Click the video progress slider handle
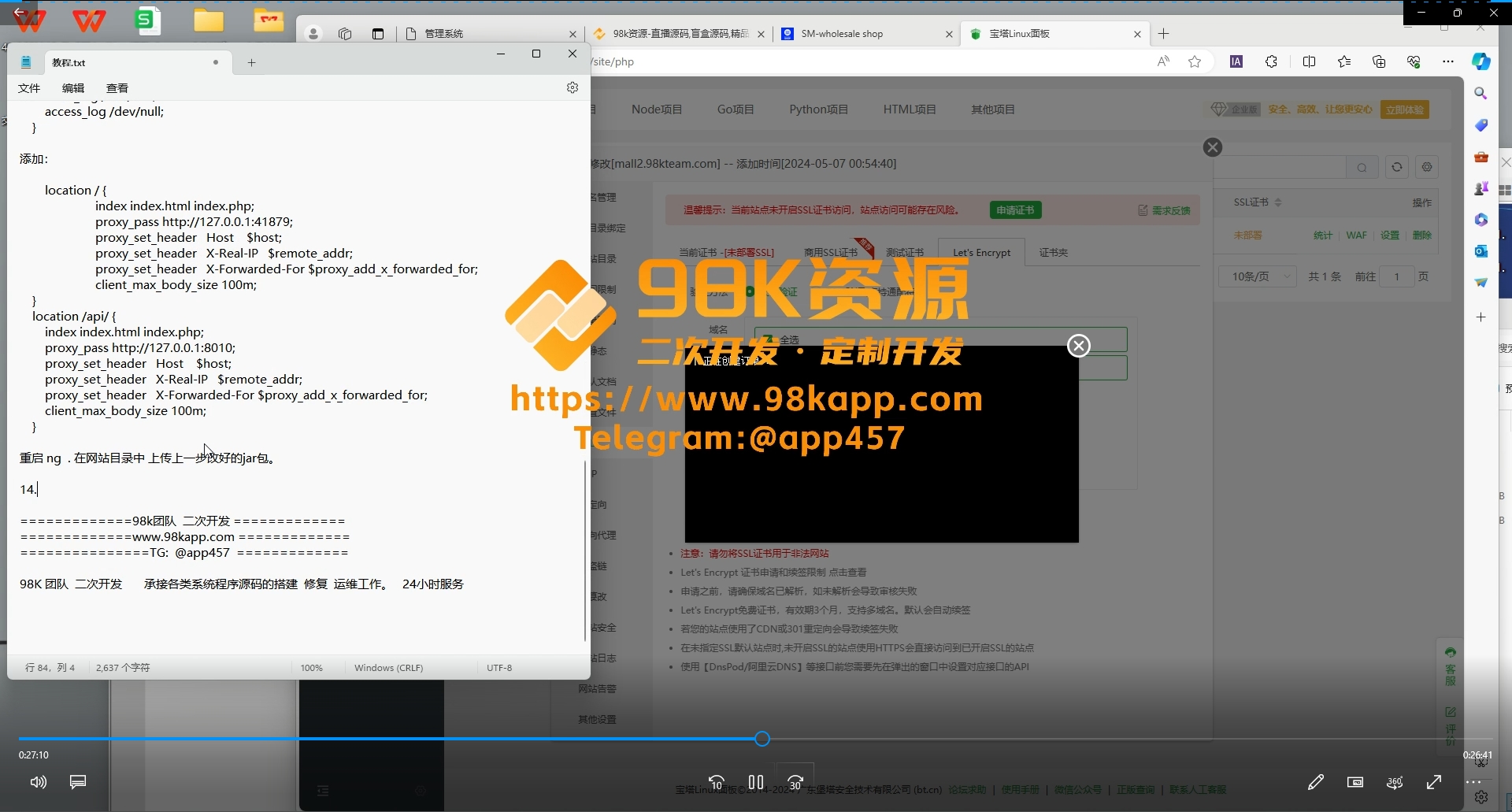The image size is (1512, 812). click(x=762, y=739)
